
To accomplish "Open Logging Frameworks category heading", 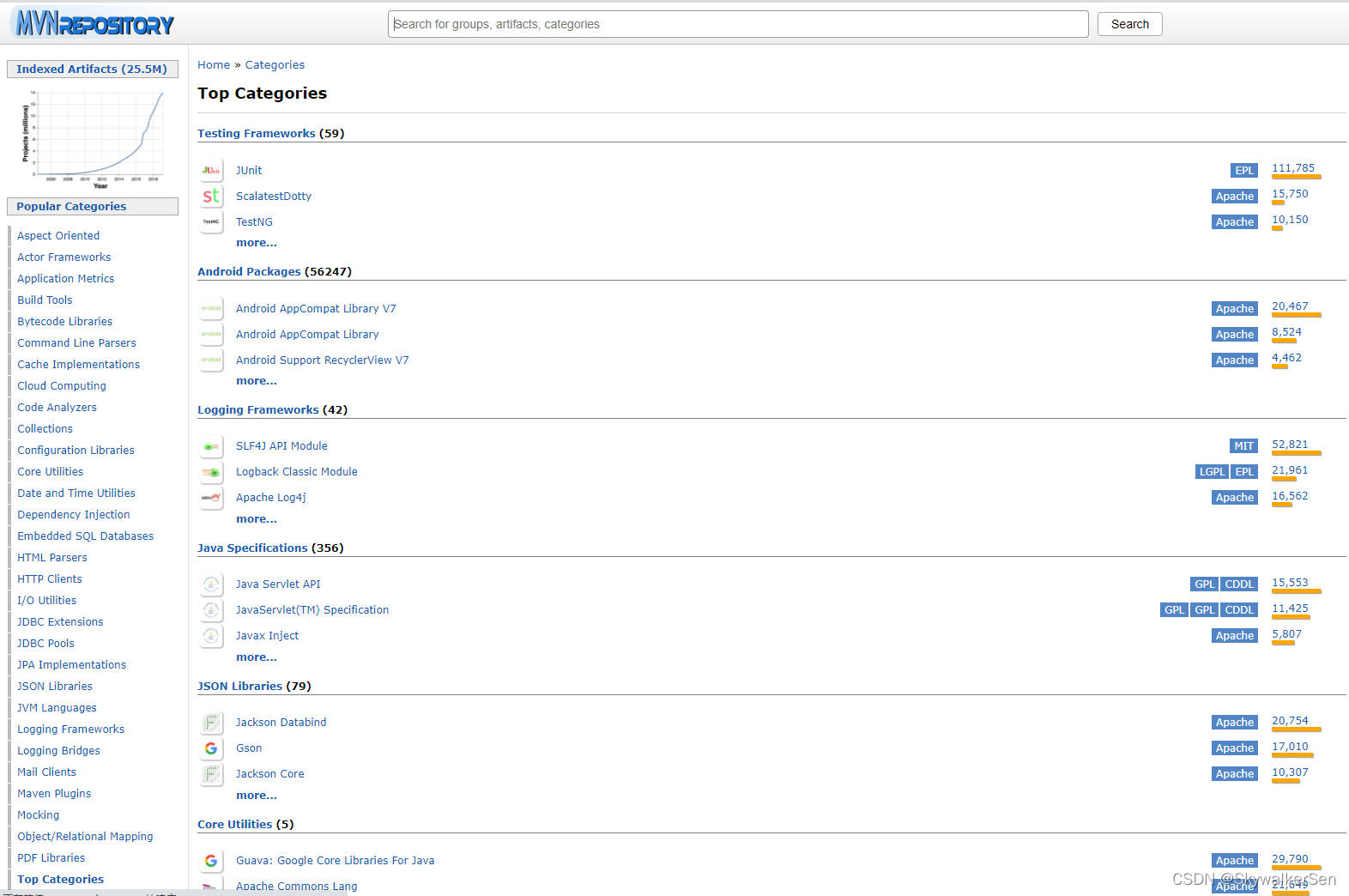I will click(258, 410).
